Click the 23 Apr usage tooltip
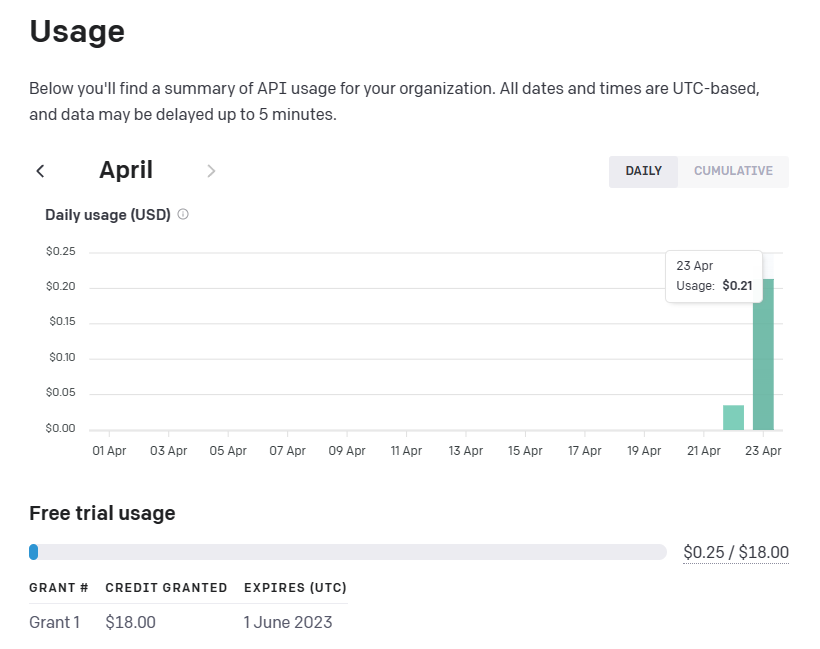Image resolution: width=820 pixels, height=649 pixels. pos(714,275)
